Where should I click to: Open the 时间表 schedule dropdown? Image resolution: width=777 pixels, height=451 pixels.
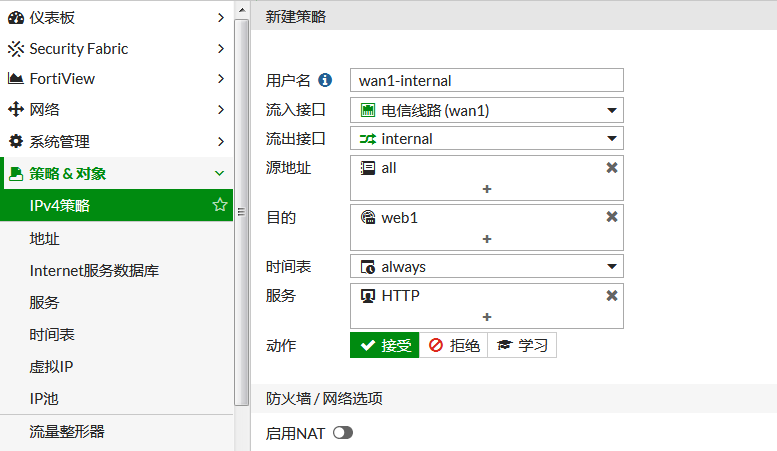[487, 267]
